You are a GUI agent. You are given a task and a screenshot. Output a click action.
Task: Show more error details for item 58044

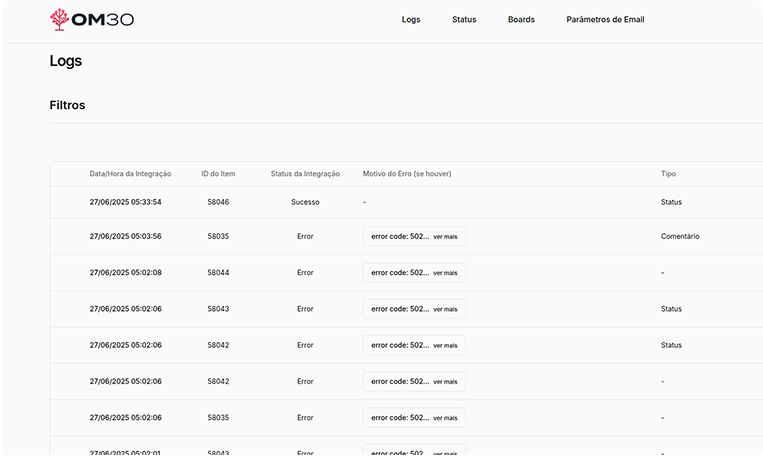click(445, 273)
